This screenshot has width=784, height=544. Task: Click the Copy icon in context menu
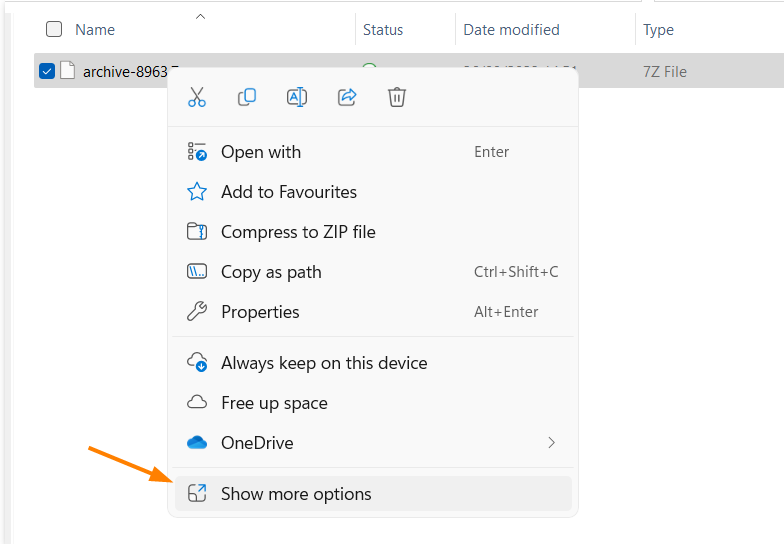tap(247, 97)
